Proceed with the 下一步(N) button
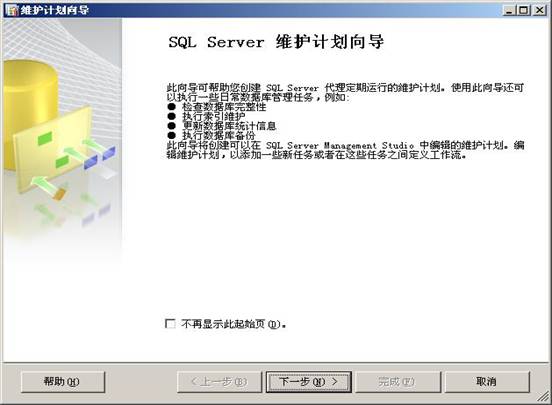This screenshot has width=552, height=405. pos(309,382)
